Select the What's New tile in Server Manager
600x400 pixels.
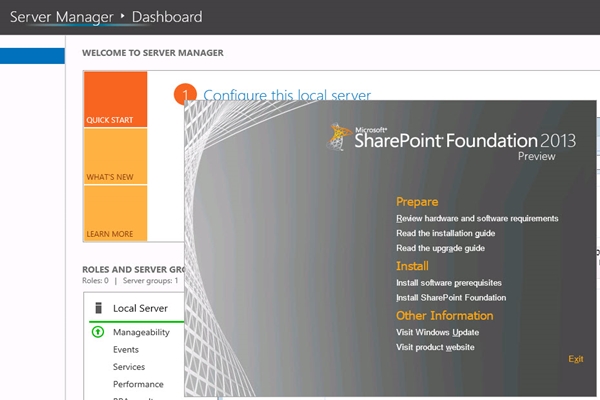[116, 156]
